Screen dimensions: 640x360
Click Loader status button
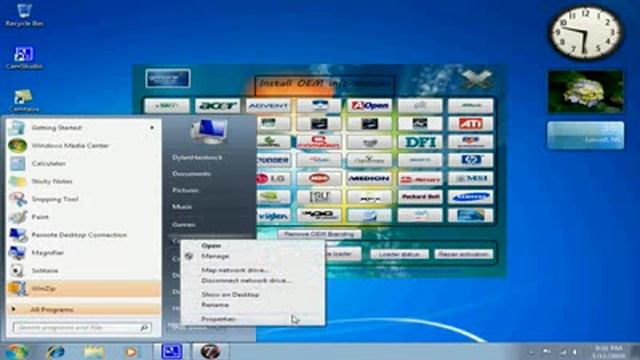(400, 254)
